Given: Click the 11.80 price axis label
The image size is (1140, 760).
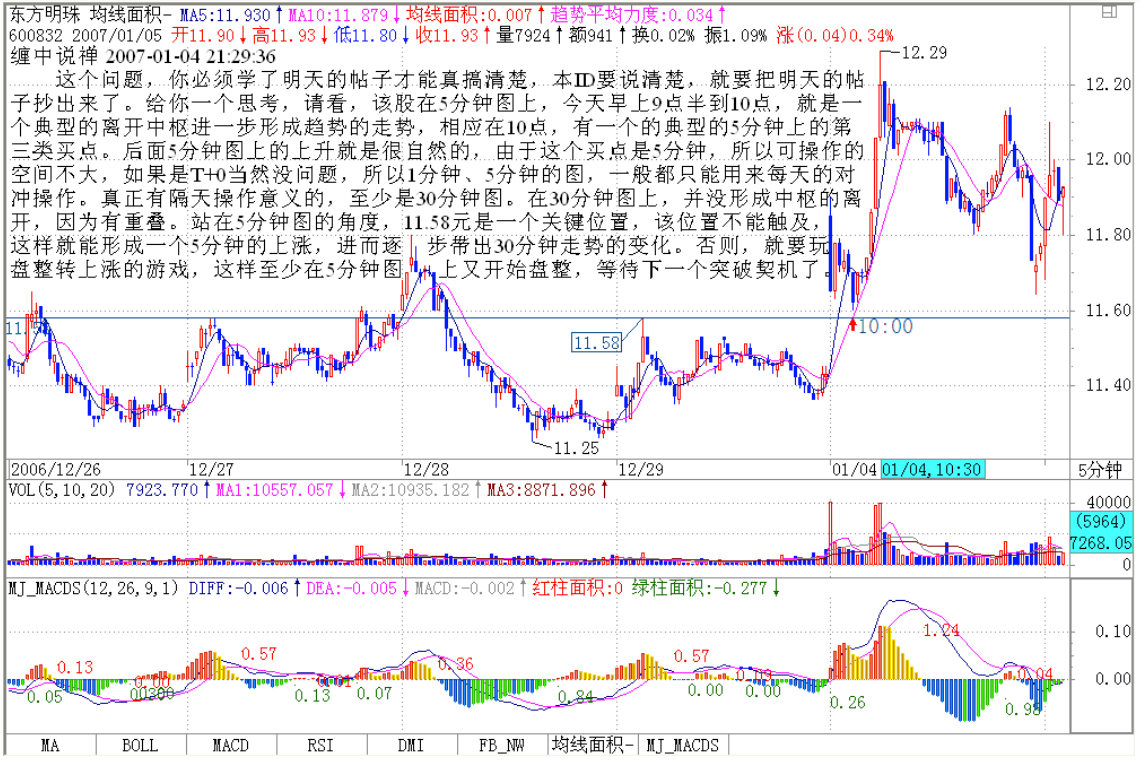Looking at the screenshot, I should coord(1108,234).
